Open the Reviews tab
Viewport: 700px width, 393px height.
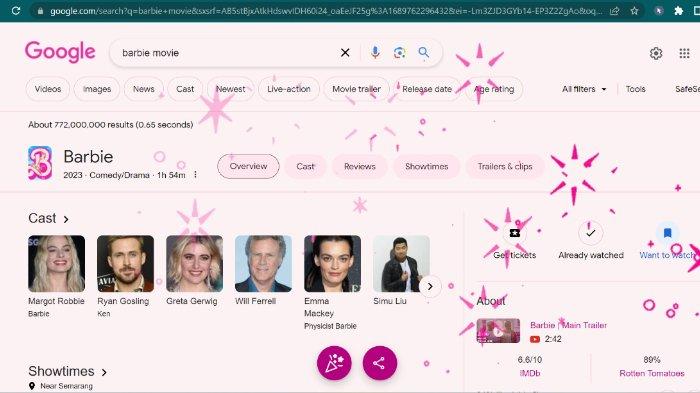360,166
